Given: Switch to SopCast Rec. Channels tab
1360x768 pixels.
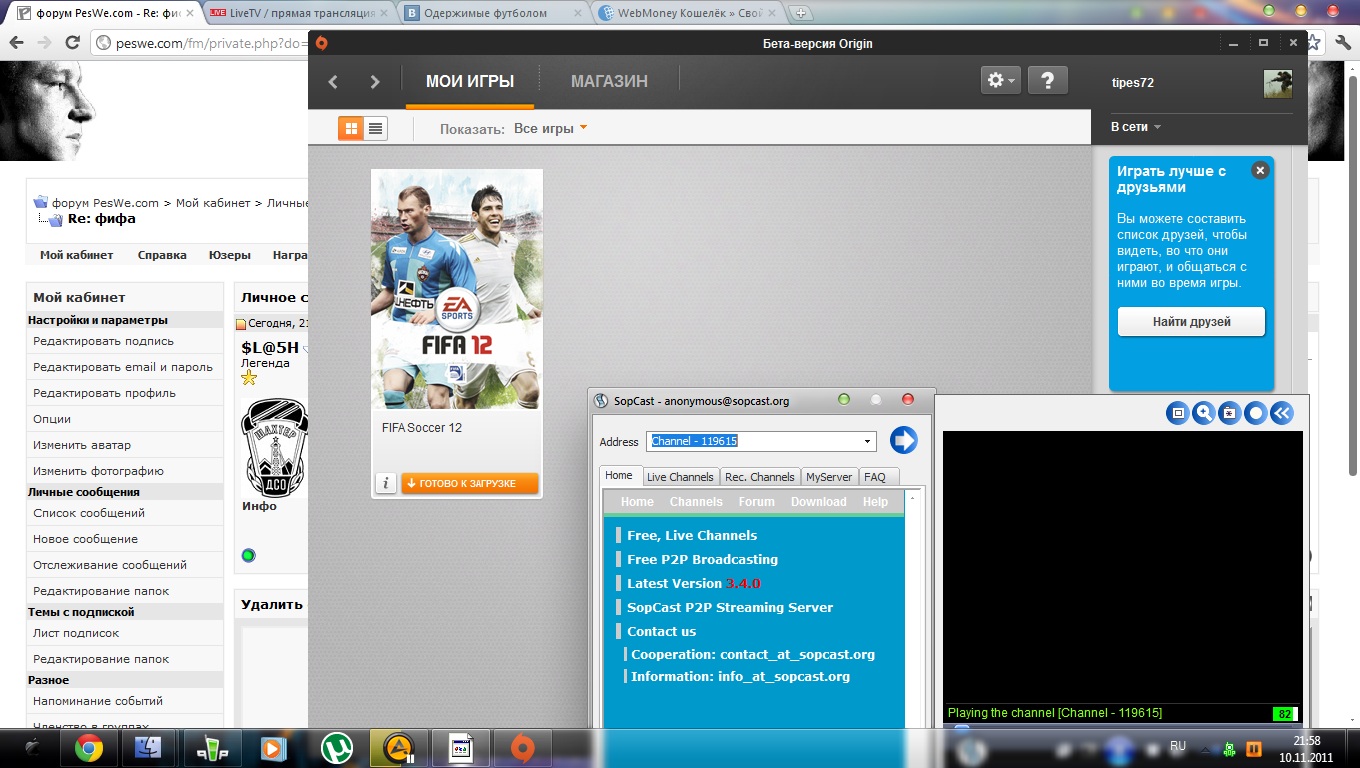Looking at the screenshot, I should point(760,477).
